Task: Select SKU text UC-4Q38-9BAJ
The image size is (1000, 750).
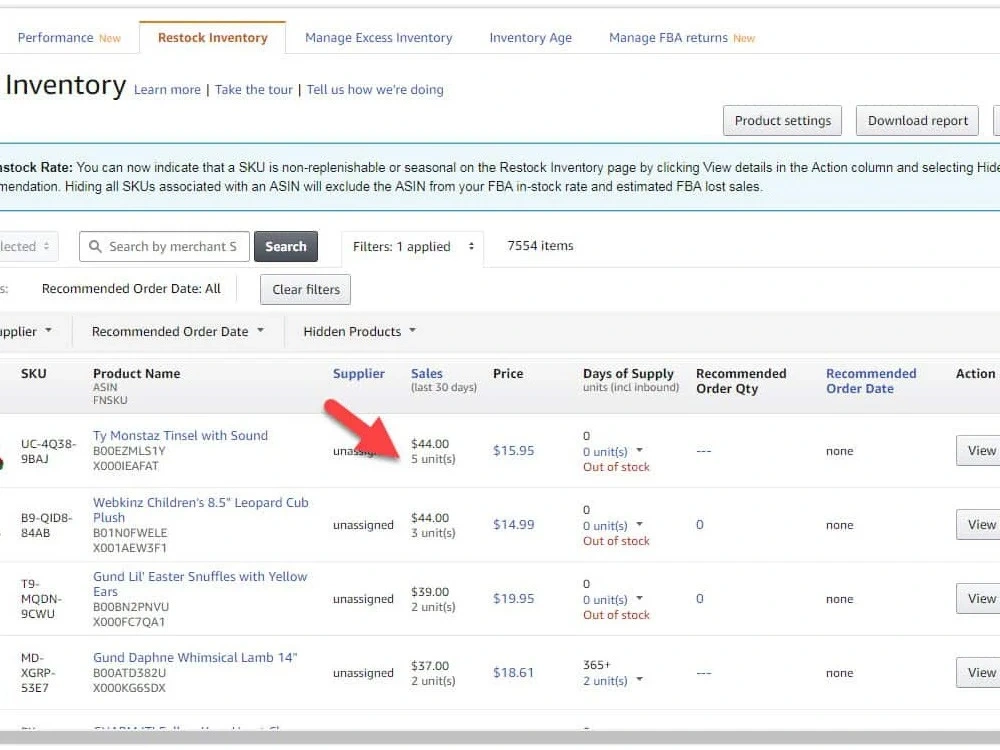Action: click(x=48, y=451)
